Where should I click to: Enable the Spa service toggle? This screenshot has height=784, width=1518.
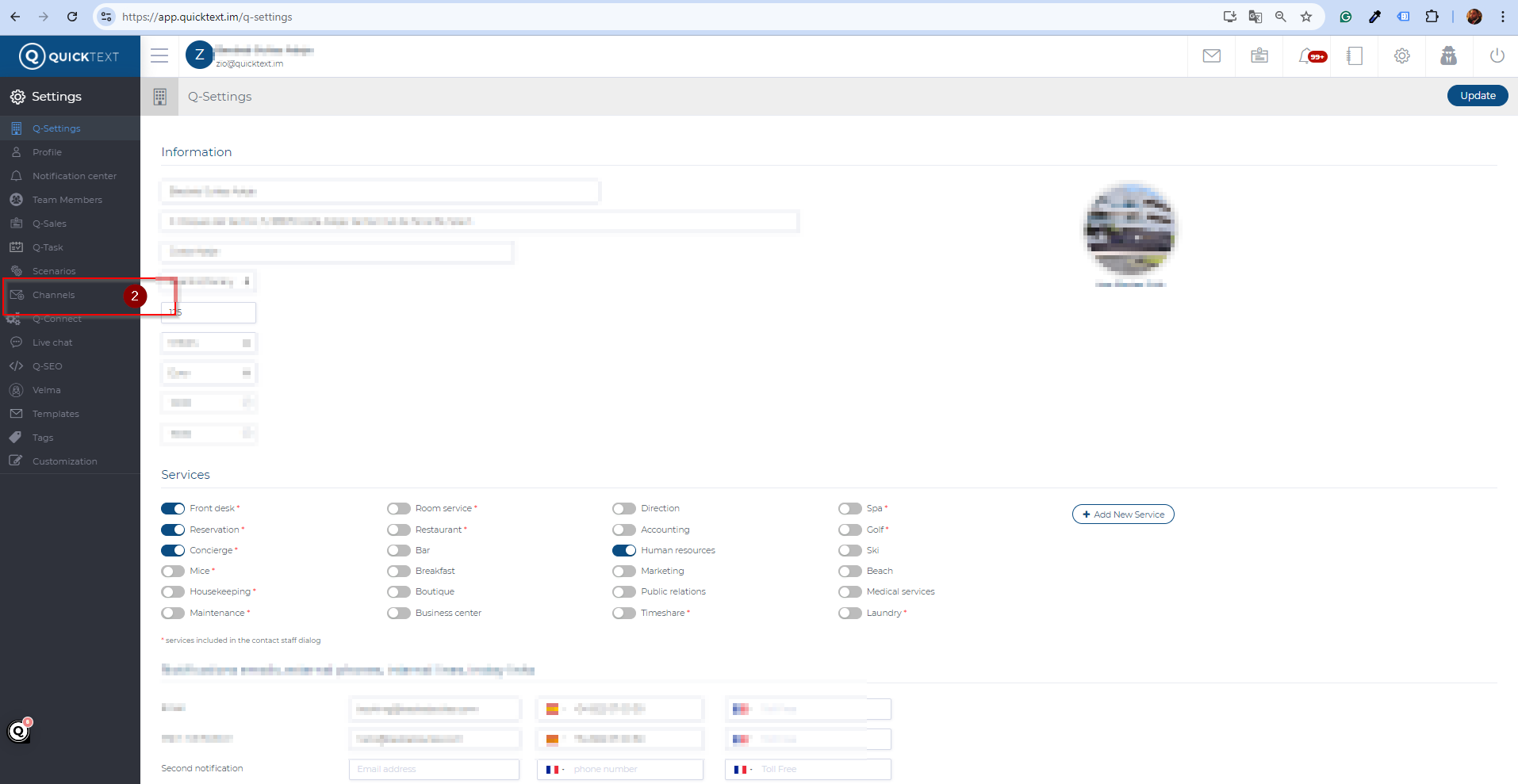click(849, 509)
